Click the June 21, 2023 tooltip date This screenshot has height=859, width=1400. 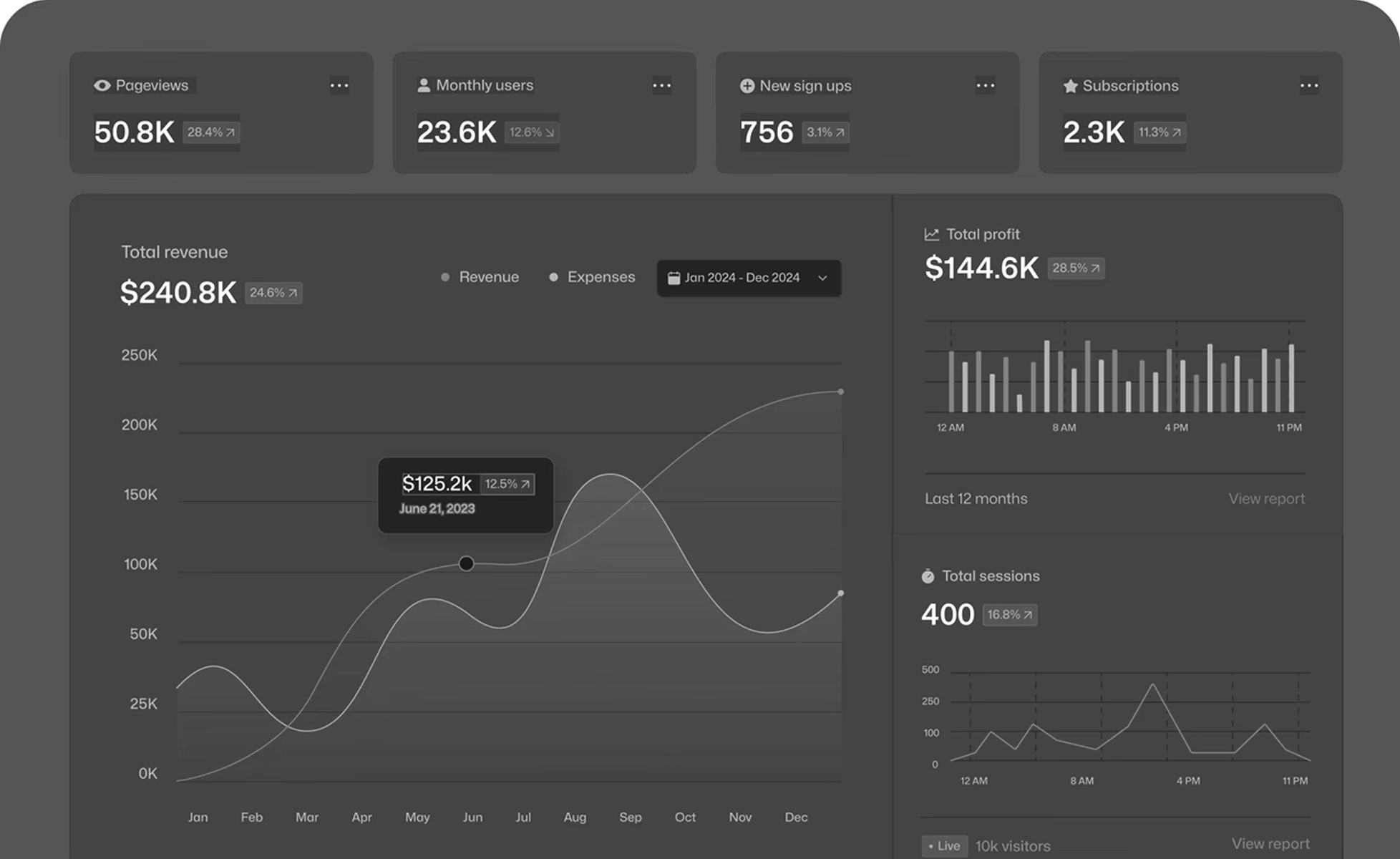437,509
